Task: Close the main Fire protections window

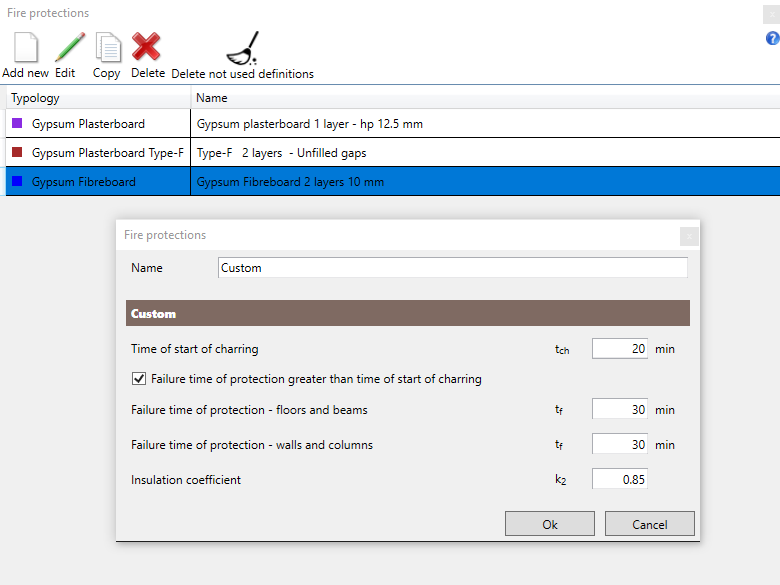Action: [772, 14]
